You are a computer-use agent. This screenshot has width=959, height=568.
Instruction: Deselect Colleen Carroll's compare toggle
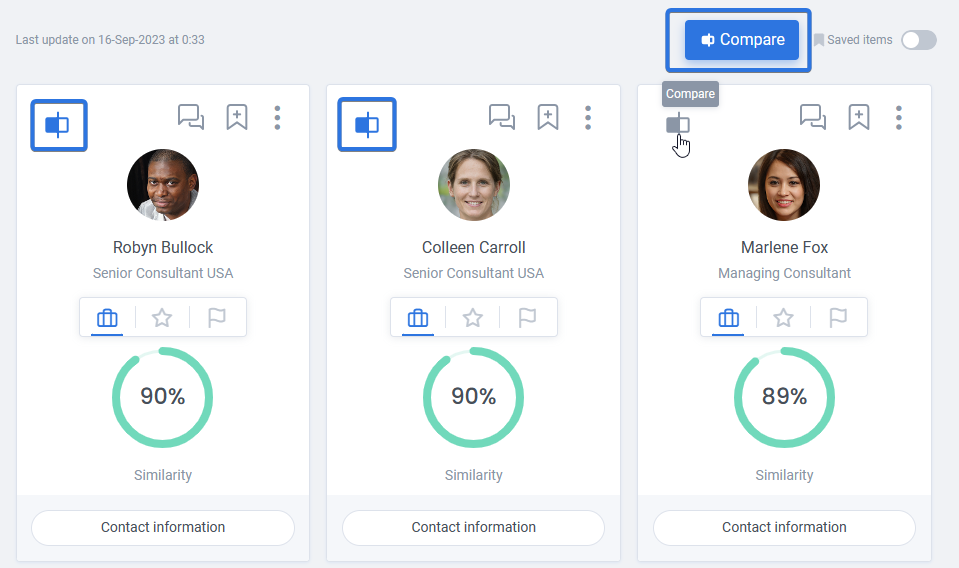367,125
